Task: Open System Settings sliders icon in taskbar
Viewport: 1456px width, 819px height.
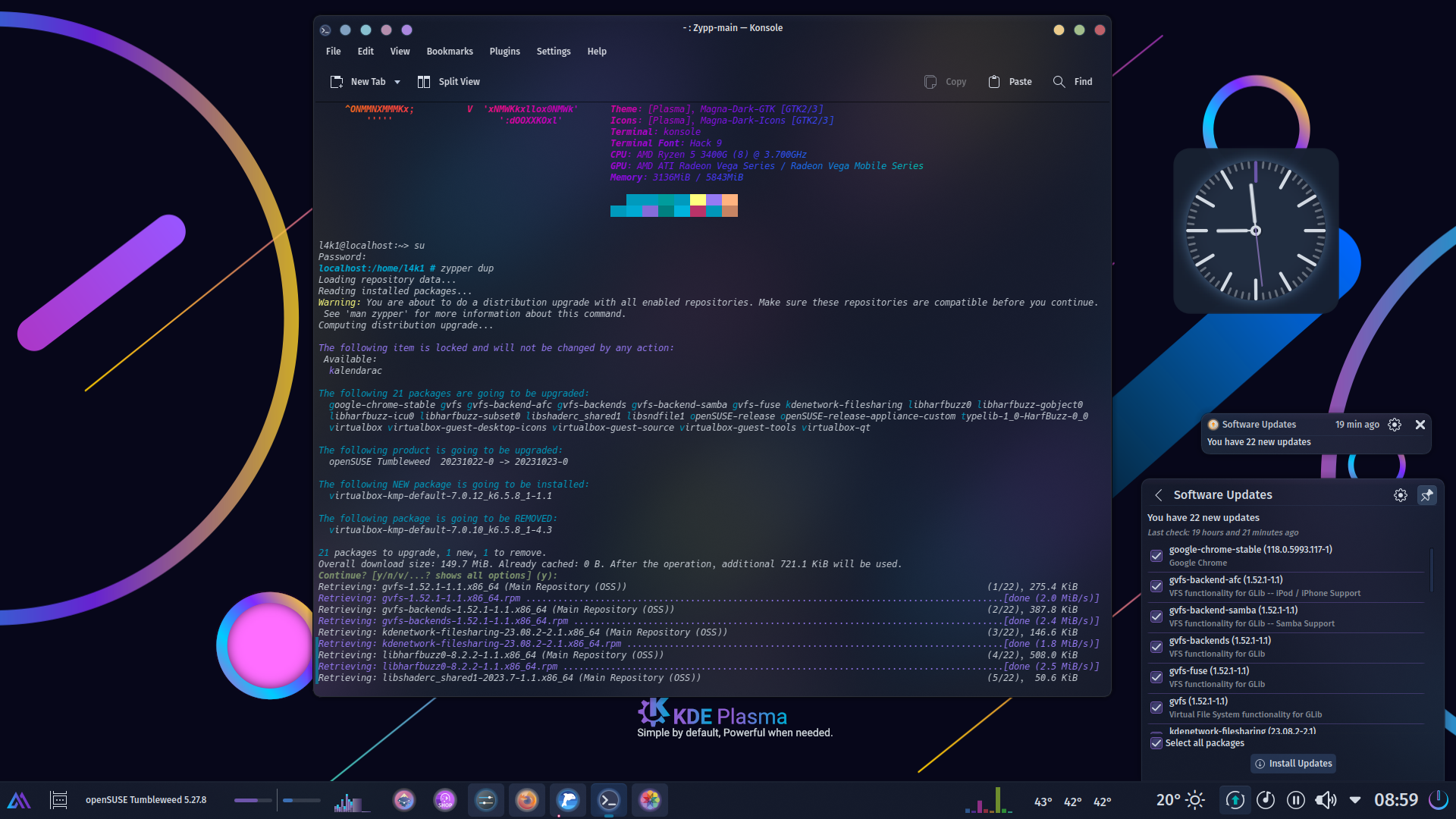Action: click(486, 800)
